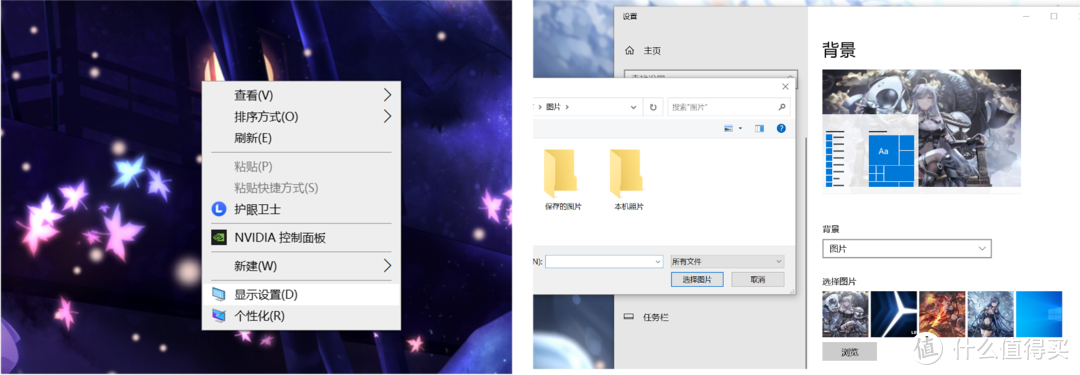
Task: Select the Windows default blue wallpaper thumbnail
Action: click(1039, 314)
